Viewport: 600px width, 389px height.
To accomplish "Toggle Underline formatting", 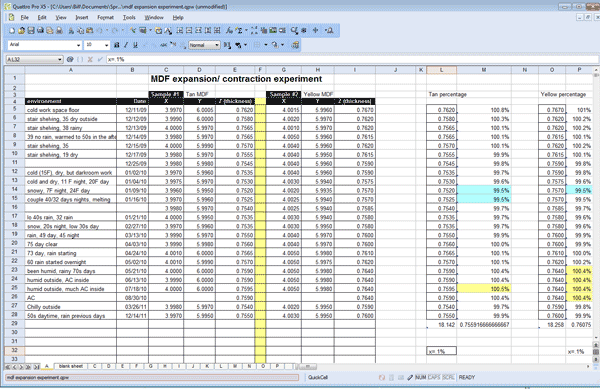I will tap(135, 45).
